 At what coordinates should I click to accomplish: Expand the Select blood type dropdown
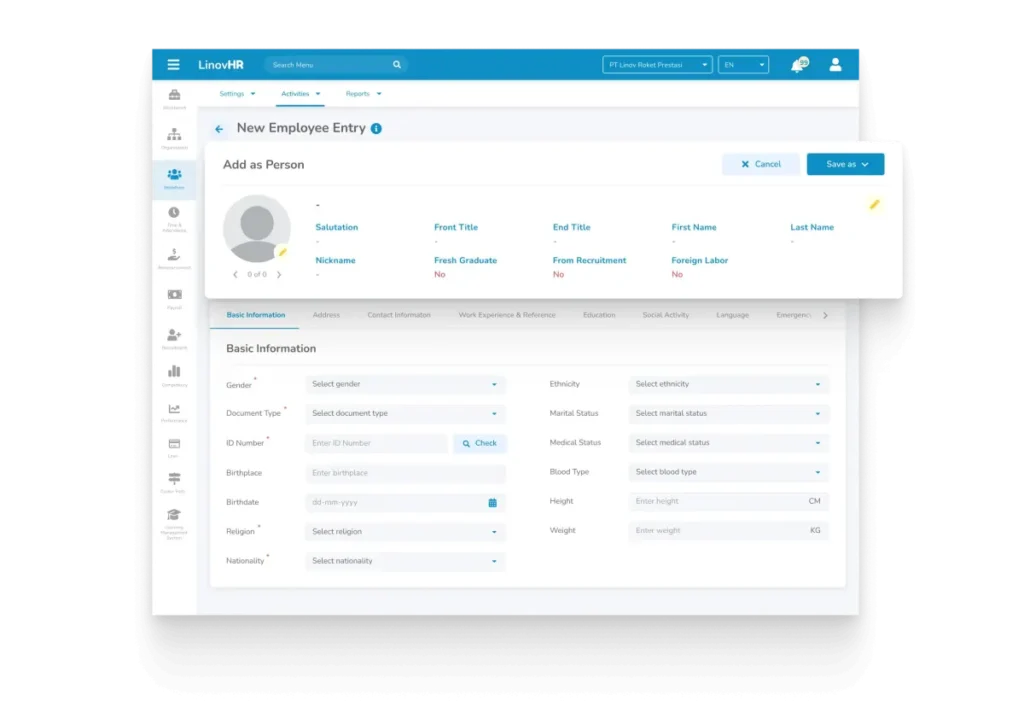[x=728, y=472]
